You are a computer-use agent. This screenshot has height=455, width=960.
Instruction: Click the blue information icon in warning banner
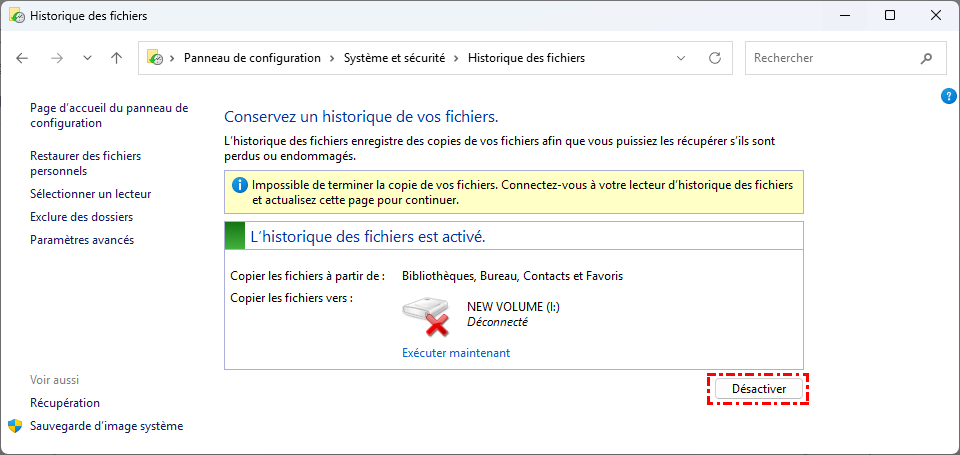point(239,186)
